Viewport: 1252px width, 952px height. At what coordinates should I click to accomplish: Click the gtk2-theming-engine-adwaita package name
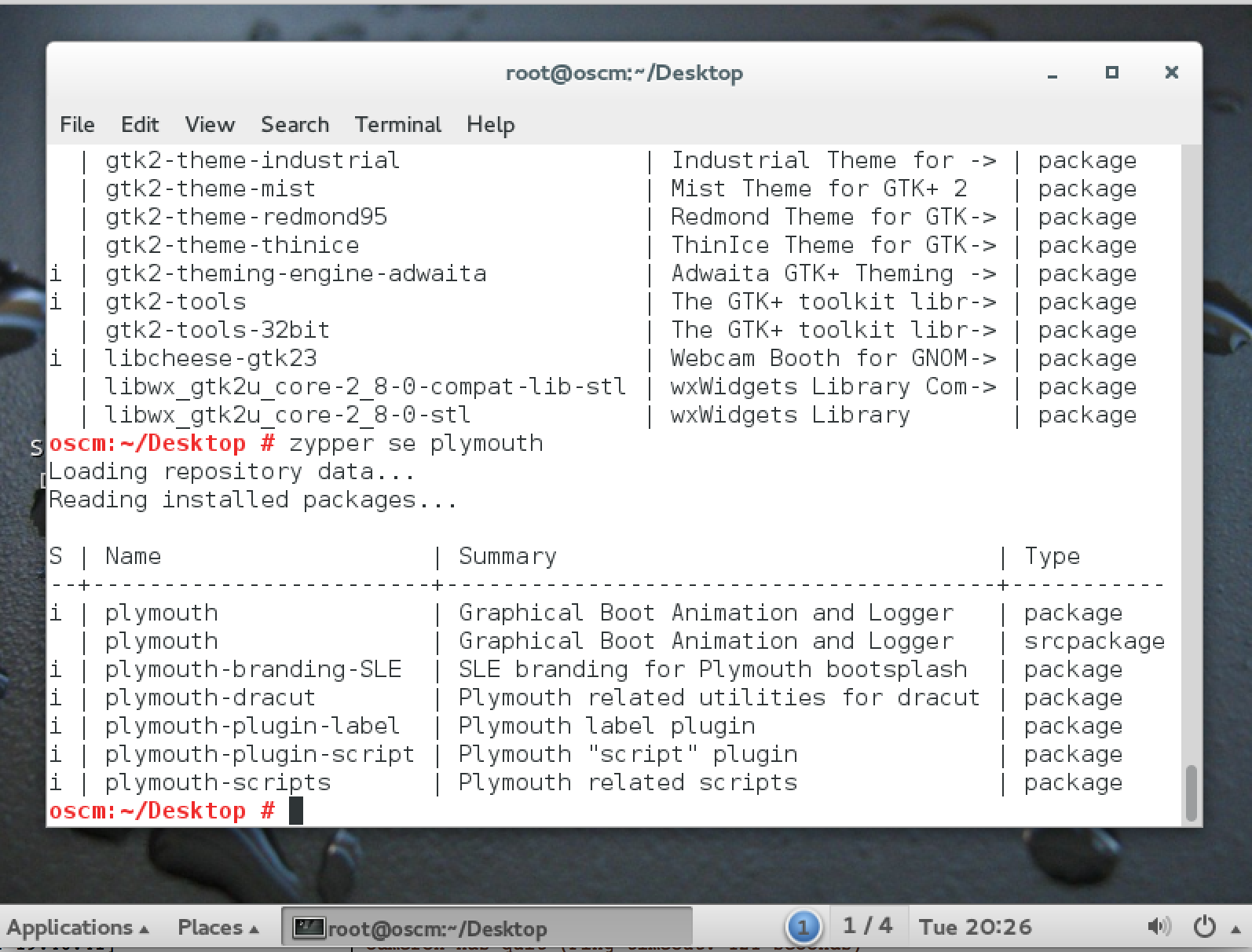(295, 273)
